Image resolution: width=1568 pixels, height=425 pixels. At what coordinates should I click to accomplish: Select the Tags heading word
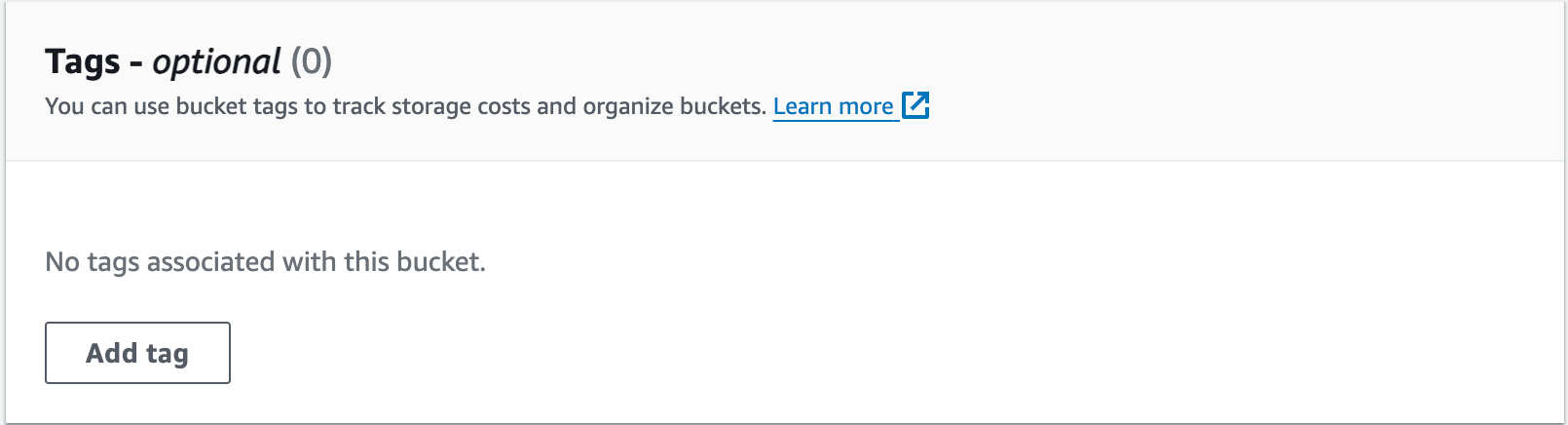pos(83,61)
